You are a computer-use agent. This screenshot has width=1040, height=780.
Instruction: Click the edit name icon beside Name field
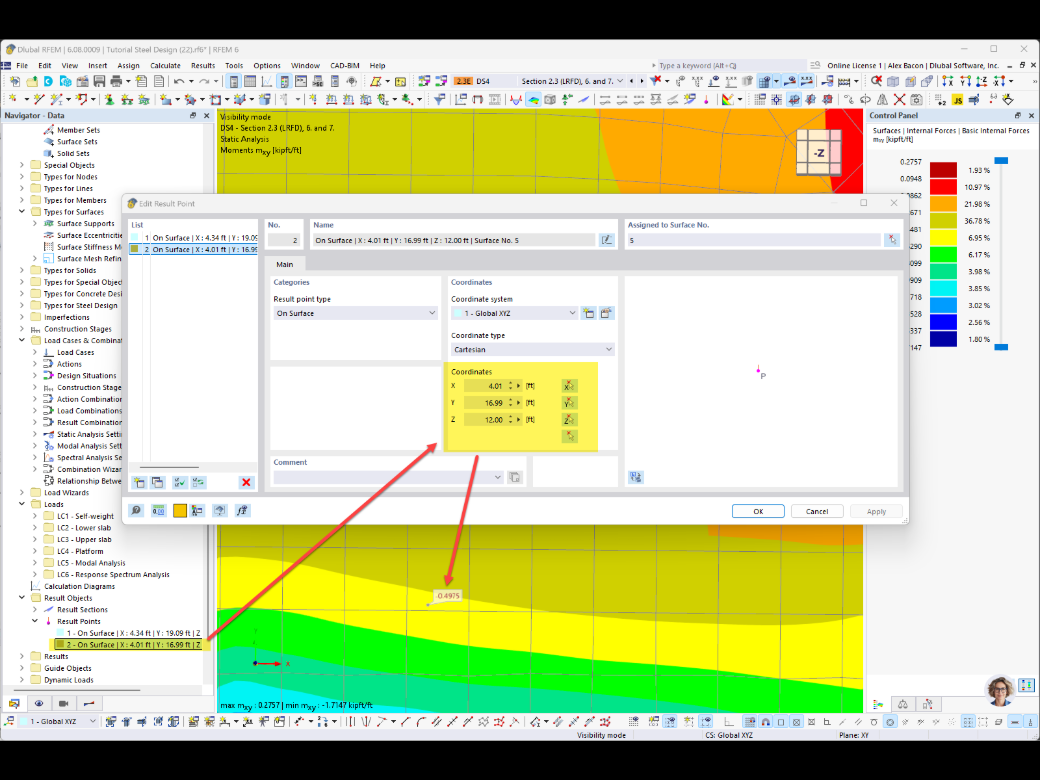pyautogui.click(x=606, y=240)
